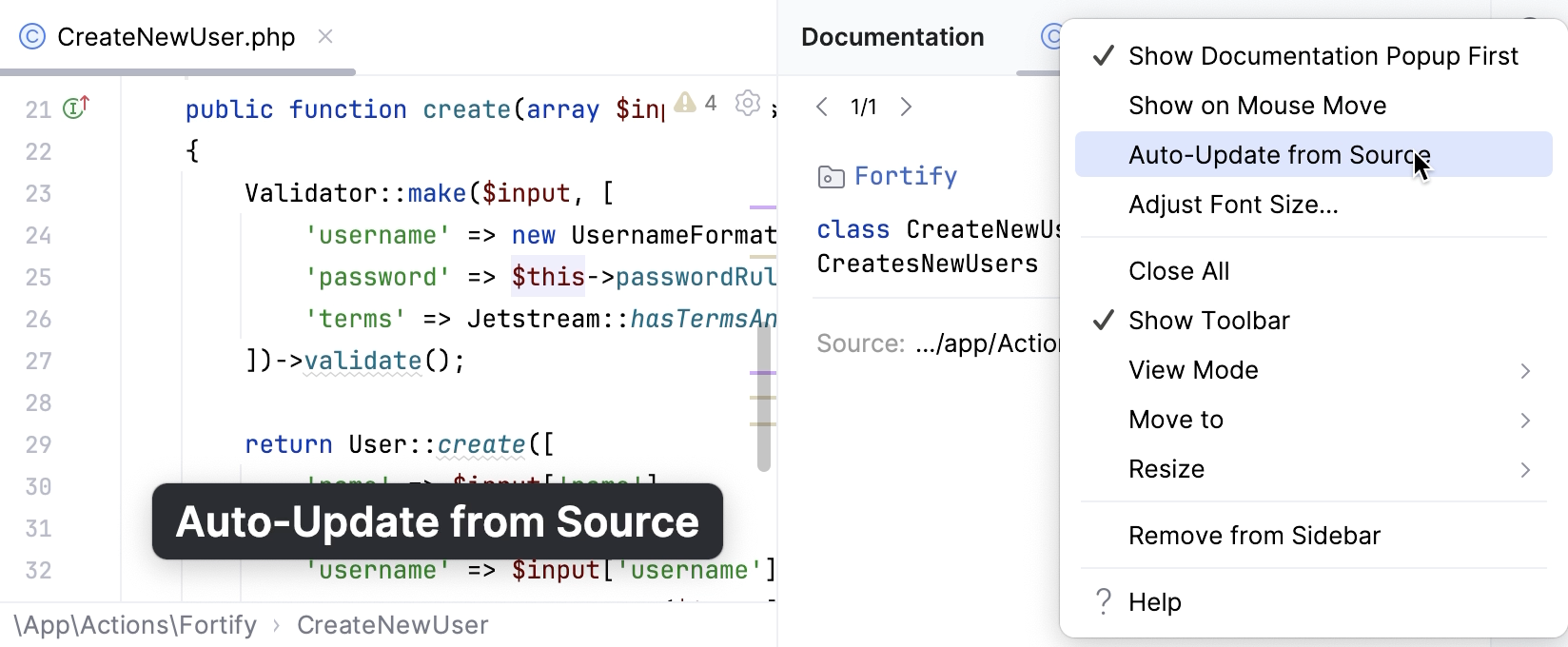Click the editor vertical scrollbar thumb
The width and height of the screenshot is (1568, 647).
(763, 400)
